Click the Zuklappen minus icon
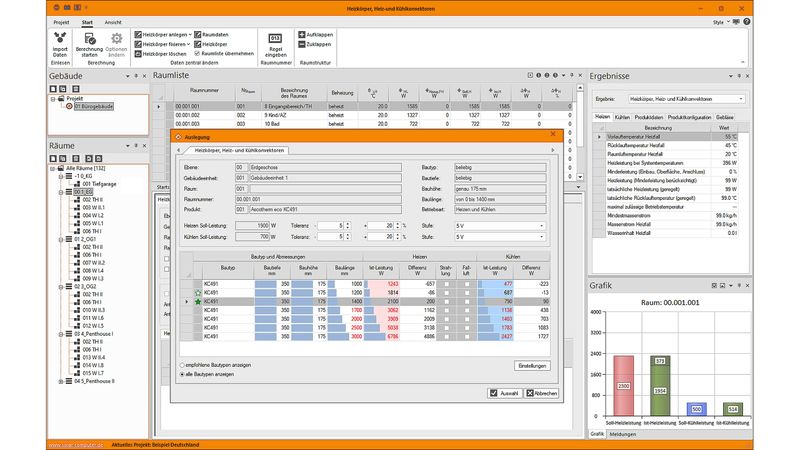This screenshot has height=450, width=799. 300,45
